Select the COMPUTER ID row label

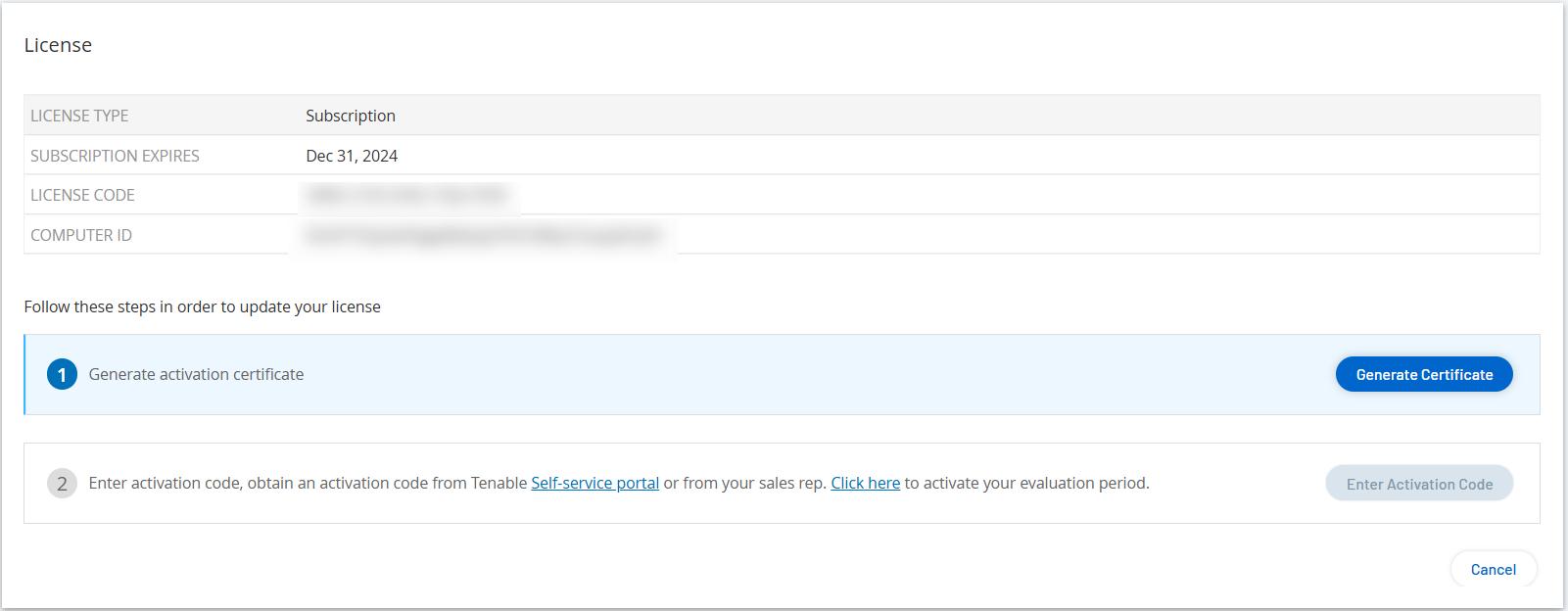click(81, 235)
